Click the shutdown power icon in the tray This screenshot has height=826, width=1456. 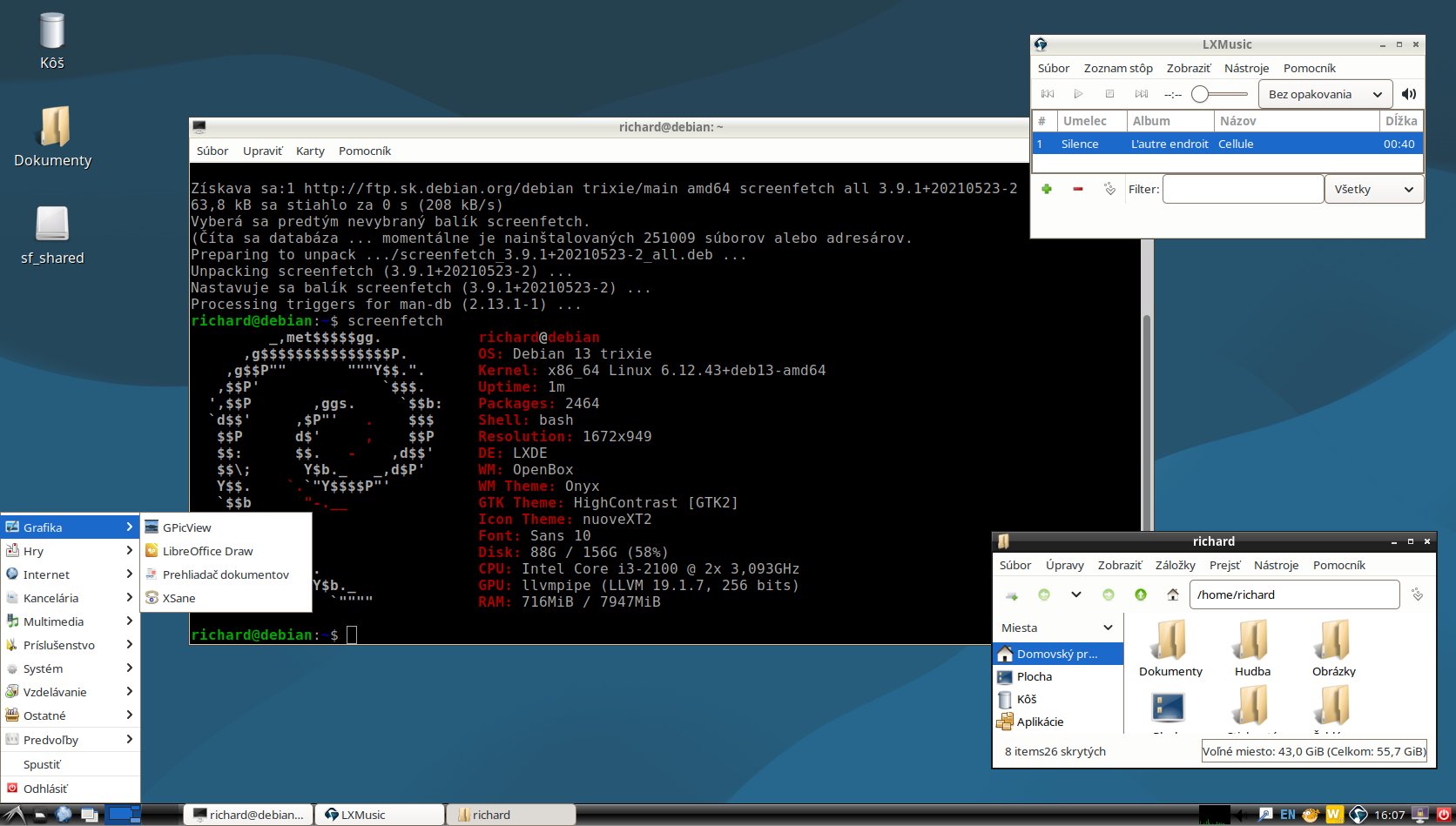(1446, 814)
